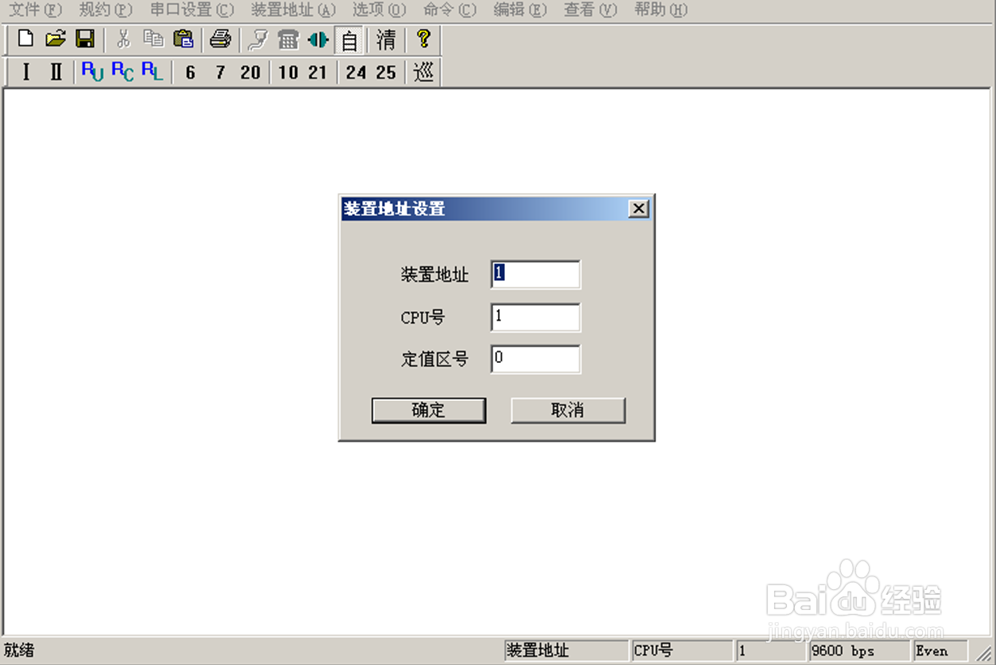Open the 串口设置(C) menu
Screen dimensions: 998x665
point(192,10)
